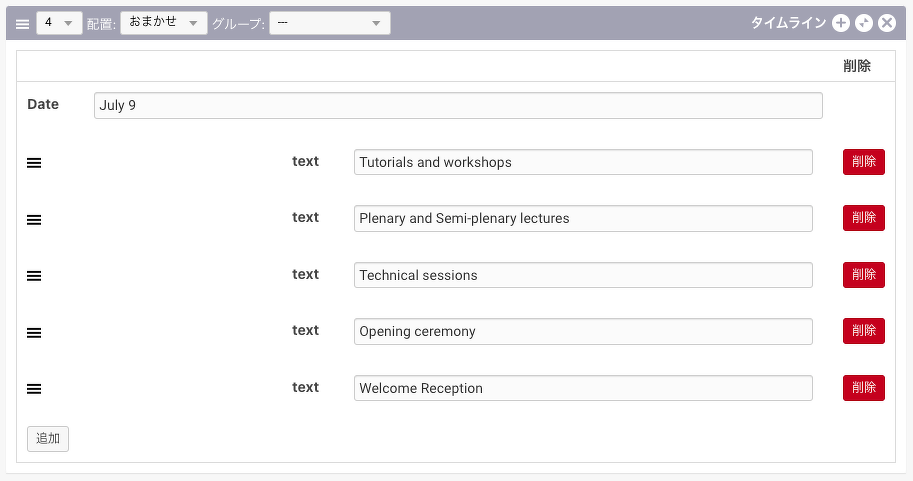Remove the timeline block with X icon
913x481 pixels.
pos(887,23)
